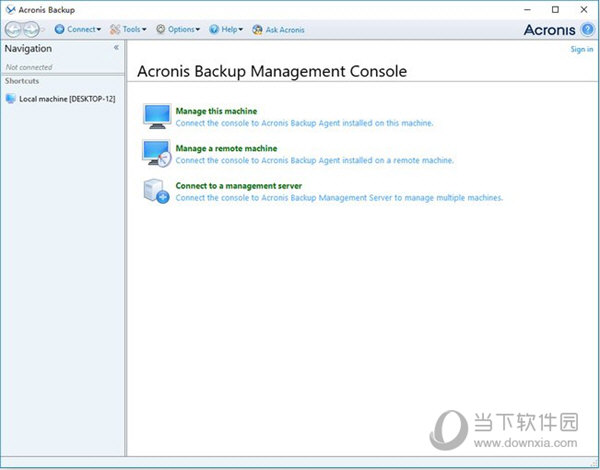Click the Connect globe icon

pyautogui.click(x=60, y=29)
